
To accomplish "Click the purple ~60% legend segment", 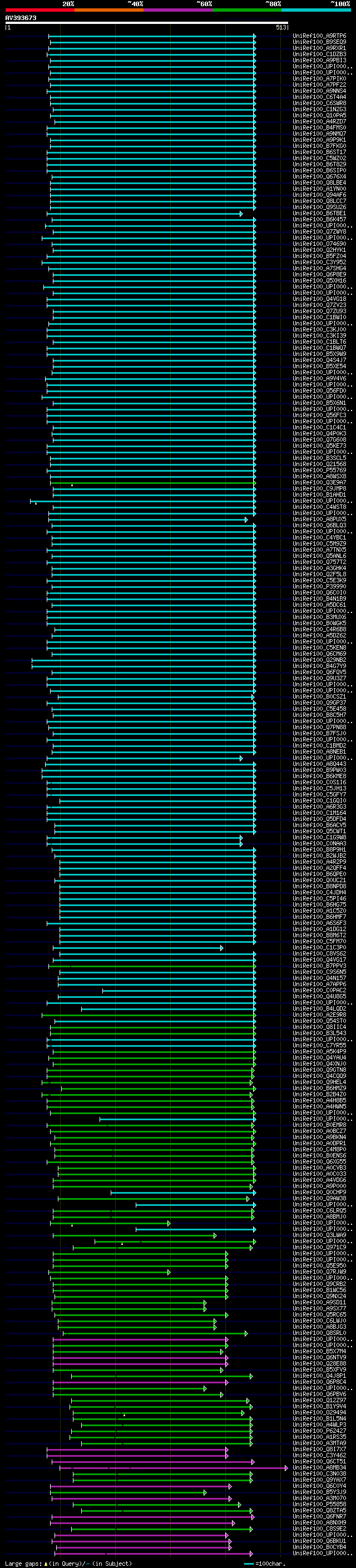I will pos(179,10).
